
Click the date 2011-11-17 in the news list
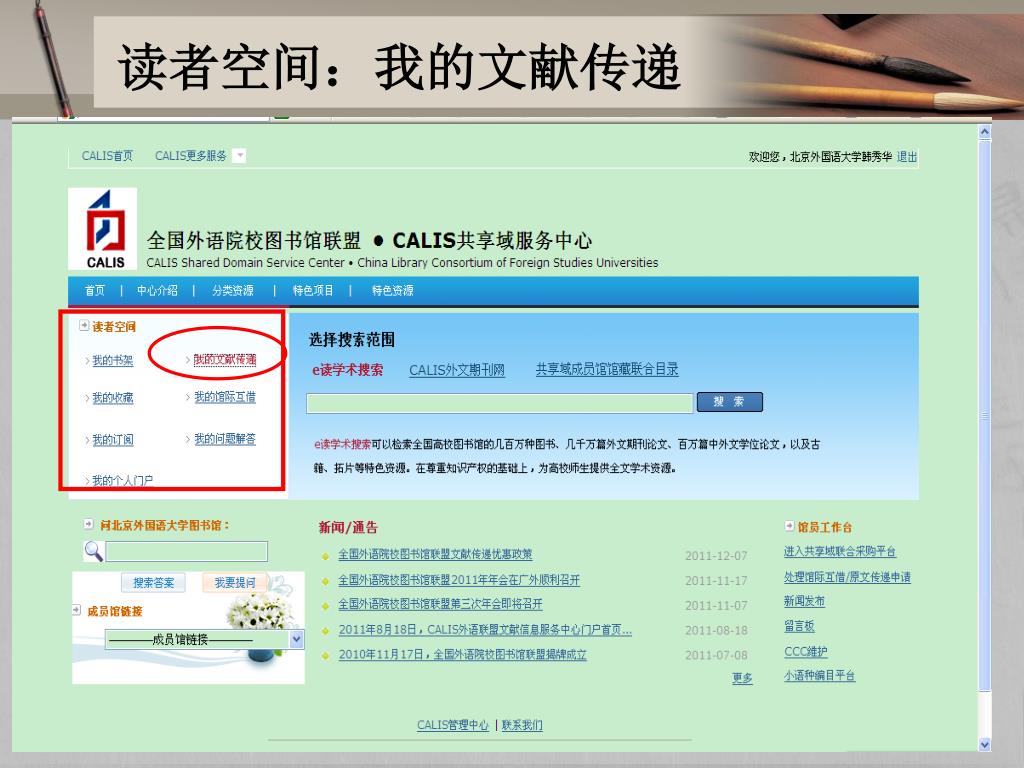(716, 581)
